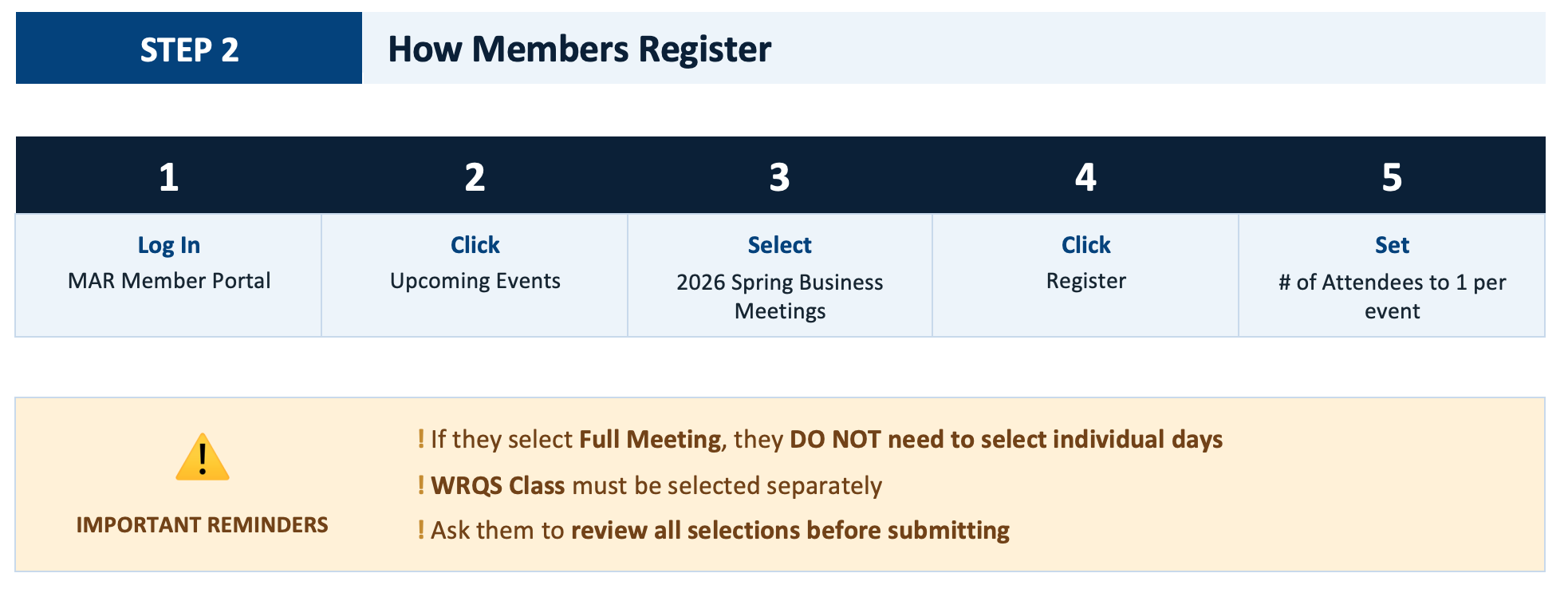The height and width of the screenshot is (589, 1568).
Task: Click the bold Full Meeting text
Action: pos(650,439)
